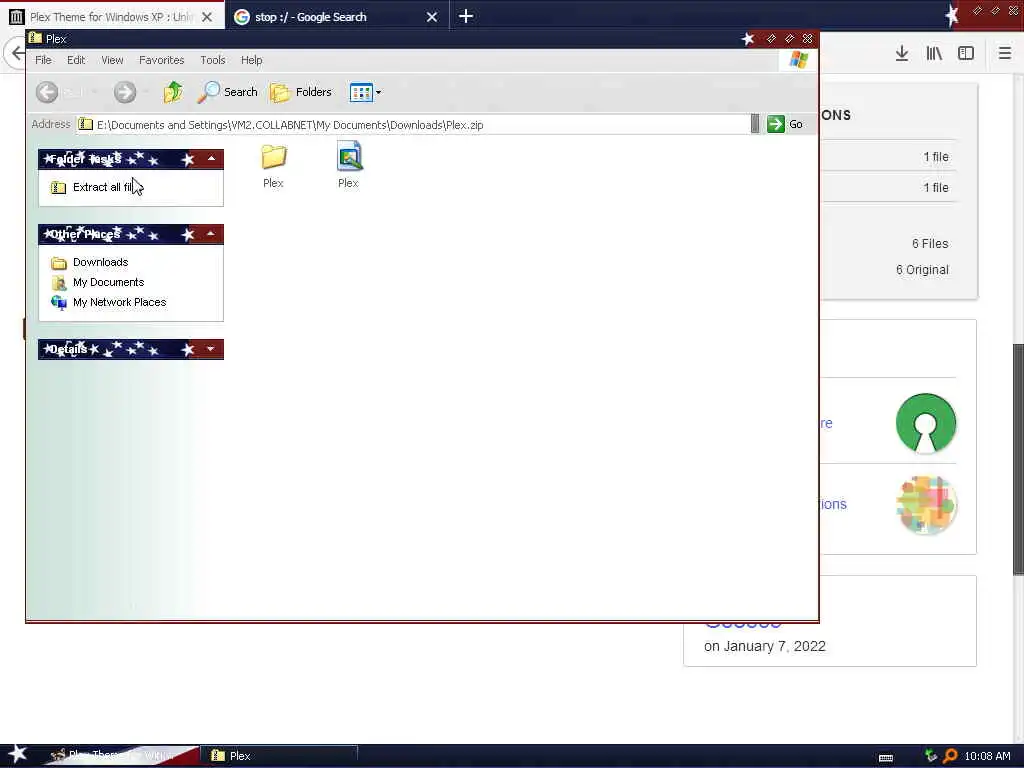This screenshot has width=1024, height=768.
Task: Close the Google Search browser tab
Action: 432,17
